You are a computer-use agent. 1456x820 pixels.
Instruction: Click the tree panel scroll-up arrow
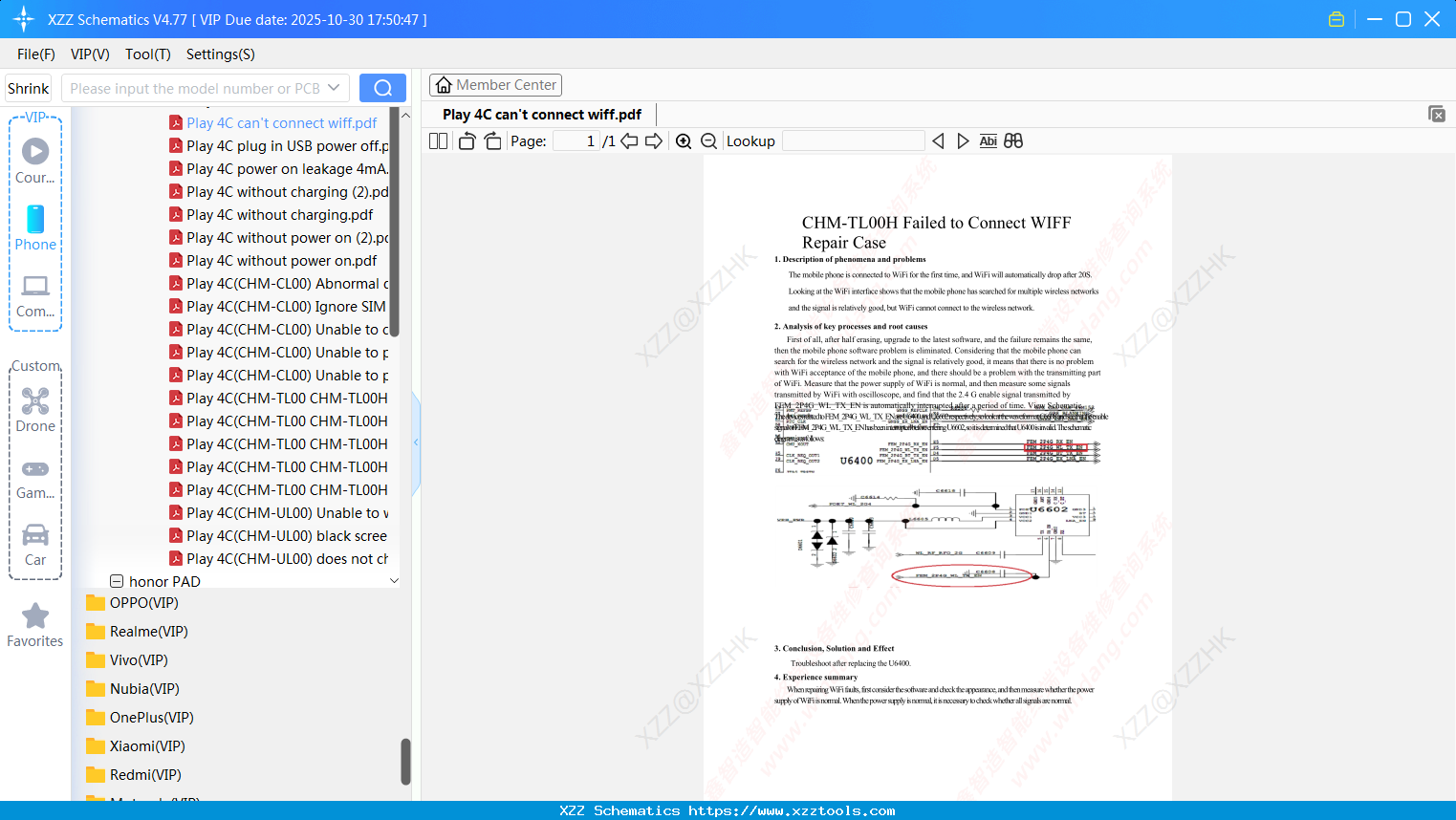[x=405, y=115]
